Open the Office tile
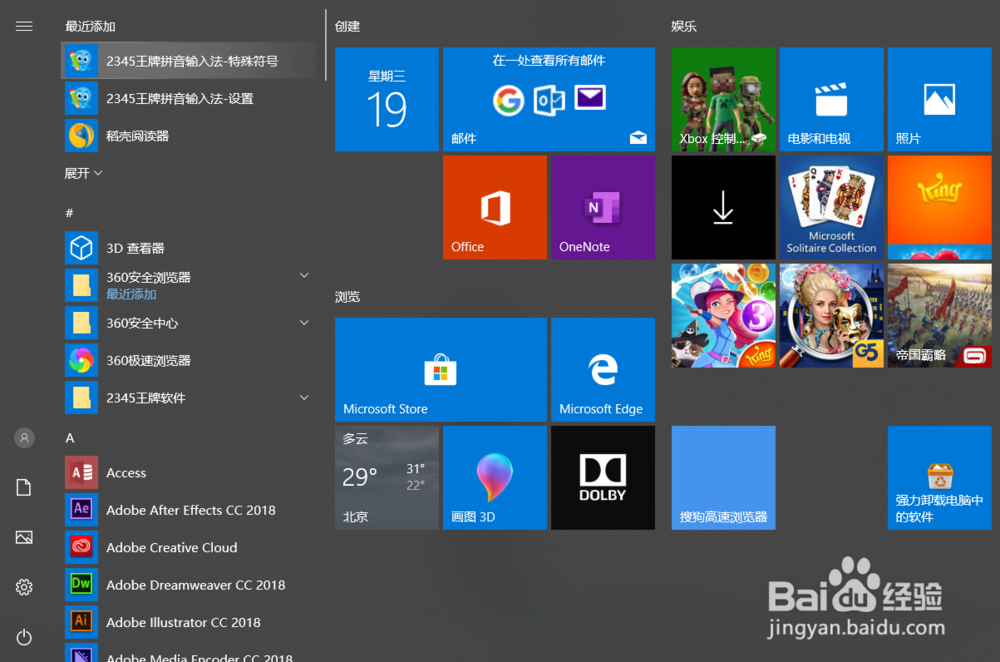 pos(494,207)
